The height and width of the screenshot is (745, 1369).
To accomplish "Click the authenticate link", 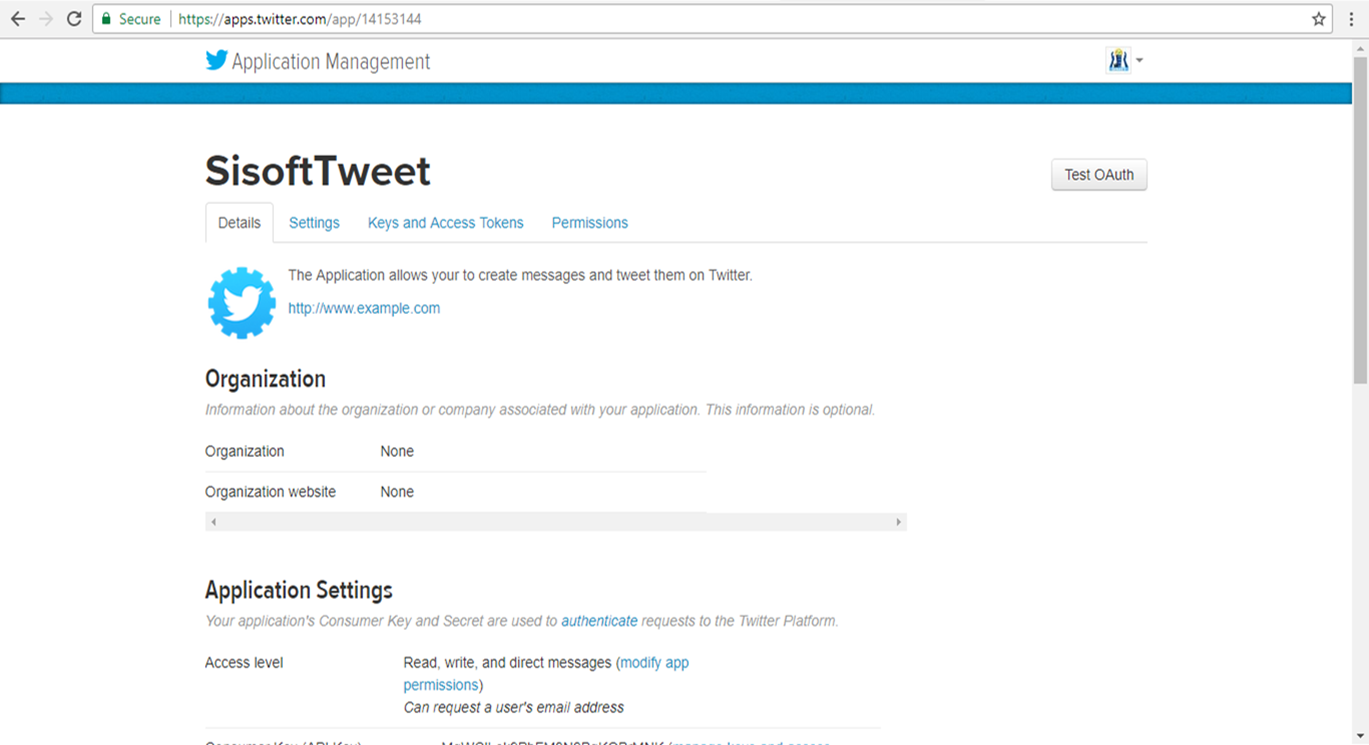I will (x=599, y=621).
